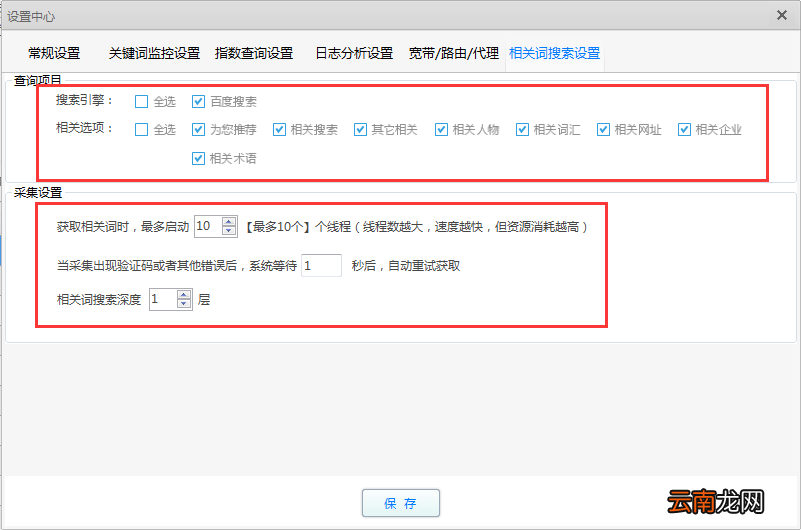This screenshot has height=530, width=801.
Task: Increase 相关词搜索深度 with up arrow
Action: (183, 295)
